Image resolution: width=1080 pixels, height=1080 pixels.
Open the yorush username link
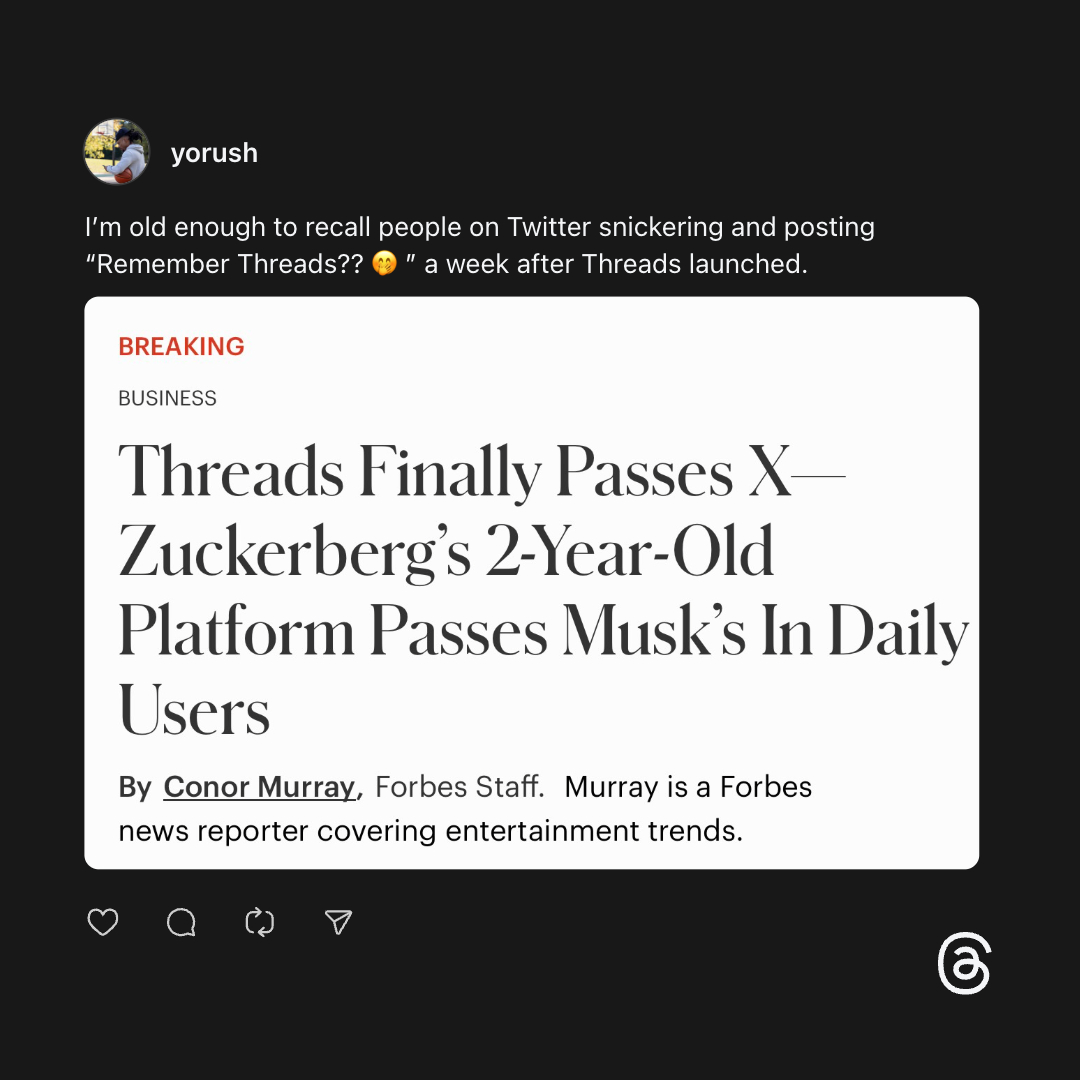[x=214, y=153]
